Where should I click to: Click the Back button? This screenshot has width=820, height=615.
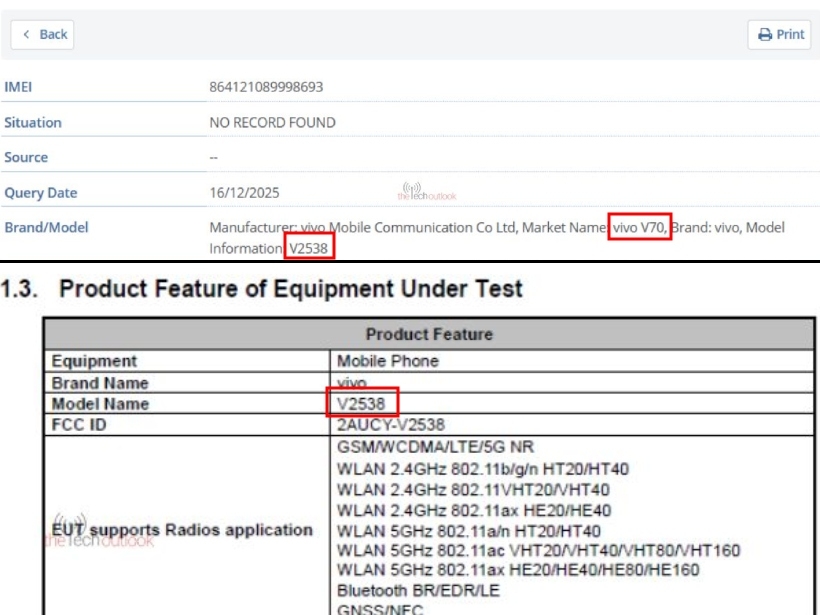pos(42,34)
